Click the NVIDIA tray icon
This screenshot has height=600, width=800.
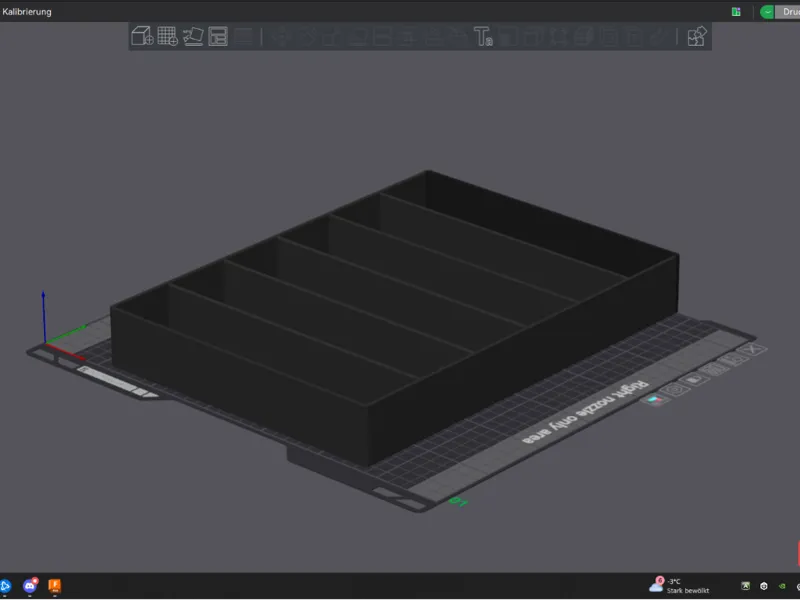pos(782,586)
